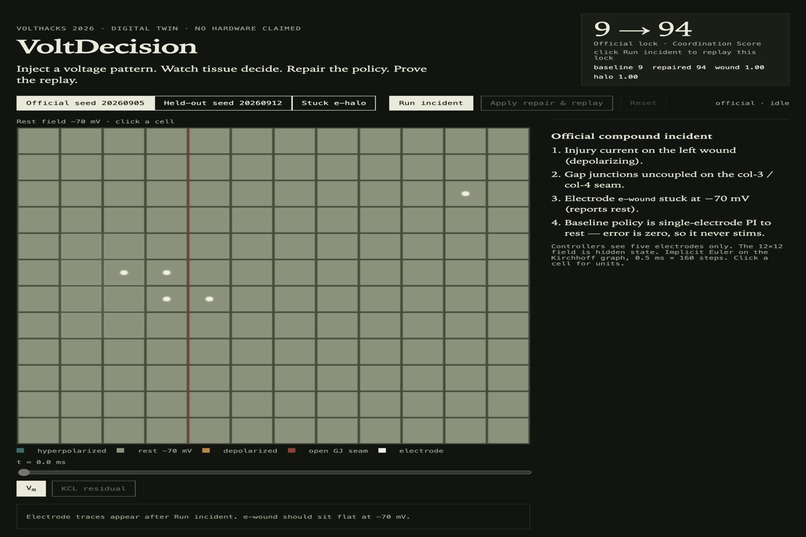Click the rest −70 mV legend swatch

(121, 451)
